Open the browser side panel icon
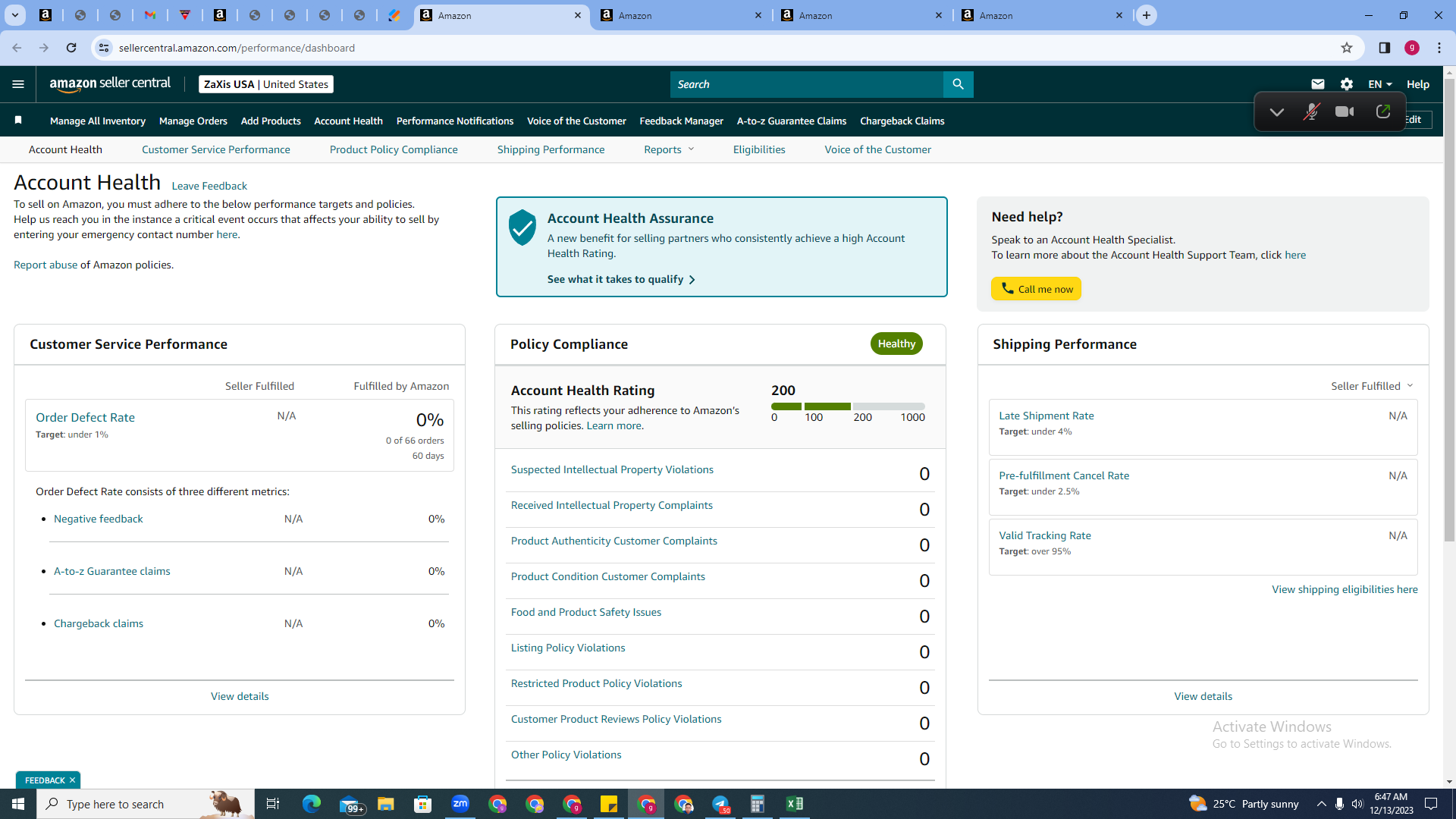The image size is (1456, 819). (x=1384, y=48)
